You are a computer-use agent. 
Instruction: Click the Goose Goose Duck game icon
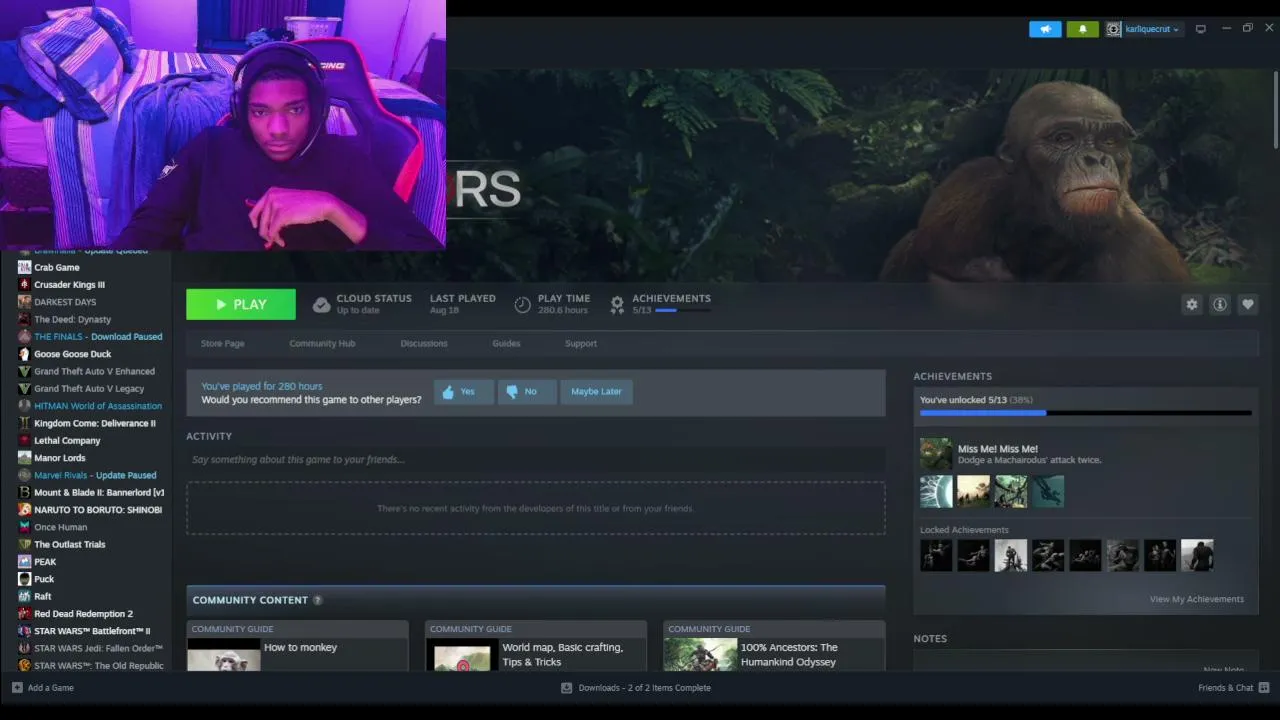coord(24,354)
